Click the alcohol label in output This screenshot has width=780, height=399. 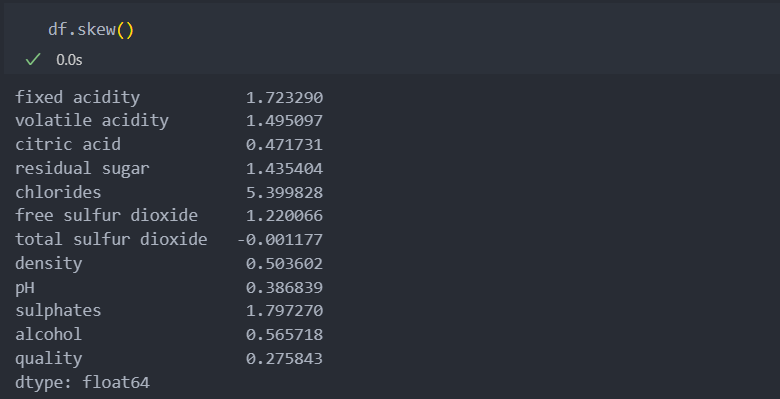(x=48, y=334)
